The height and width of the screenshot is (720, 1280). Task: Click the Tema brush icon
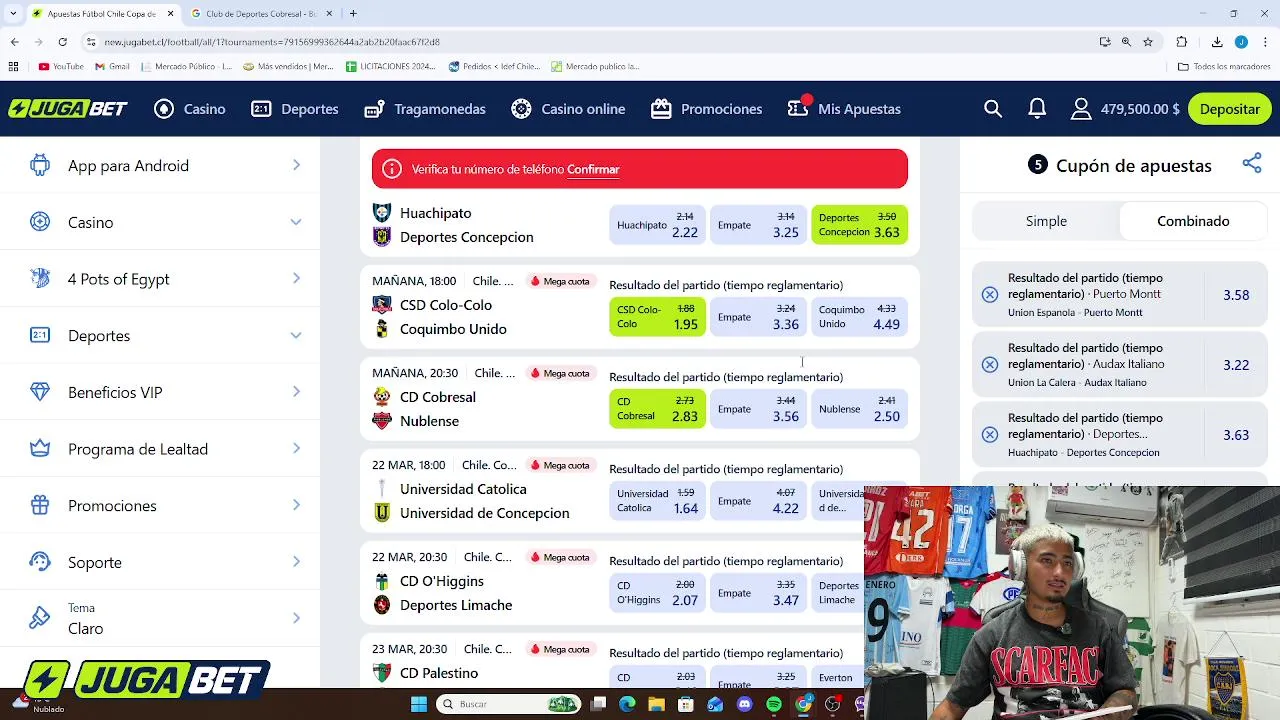click(x=40, y=618)
